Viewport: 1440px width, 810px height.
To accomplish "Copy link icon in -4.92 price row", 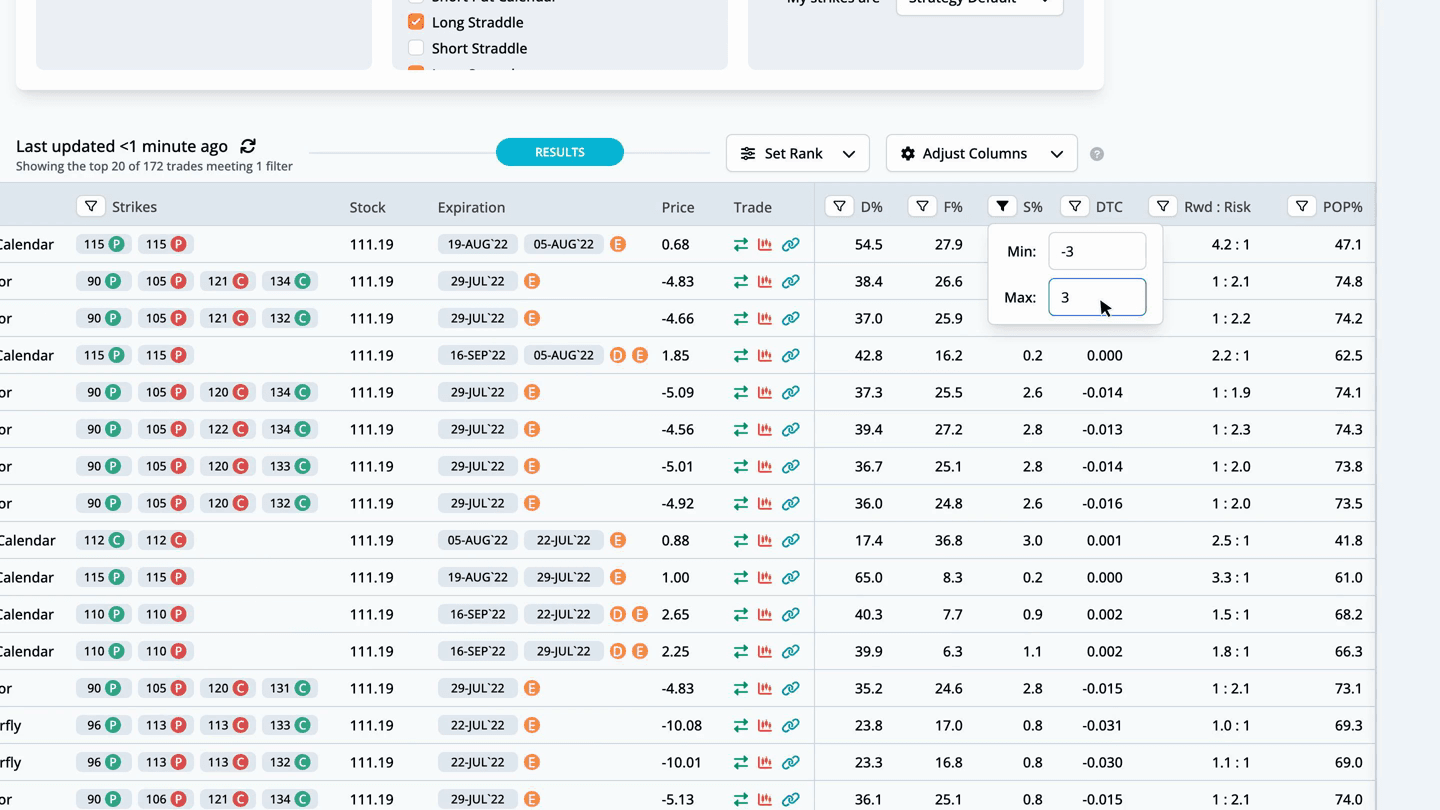I will click(x=791, y=504).
